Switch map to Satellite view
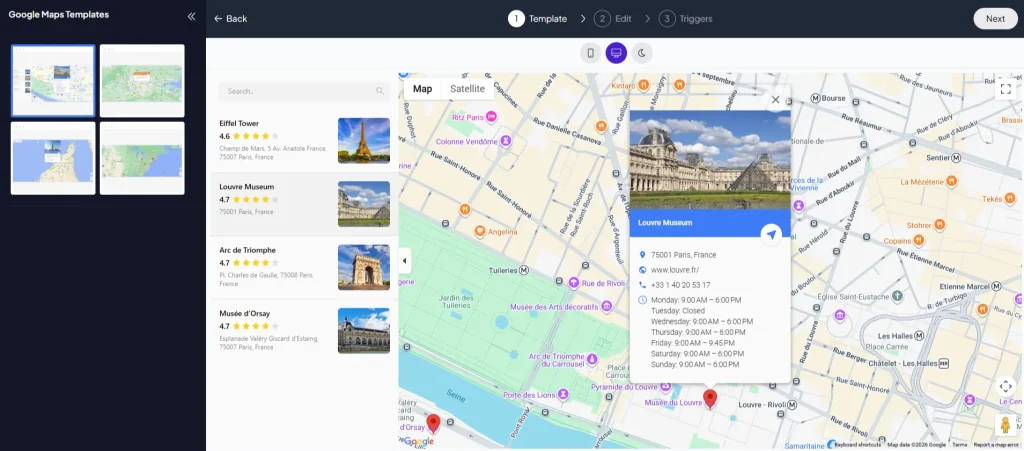1024x451 pixels. coord(467,89)
